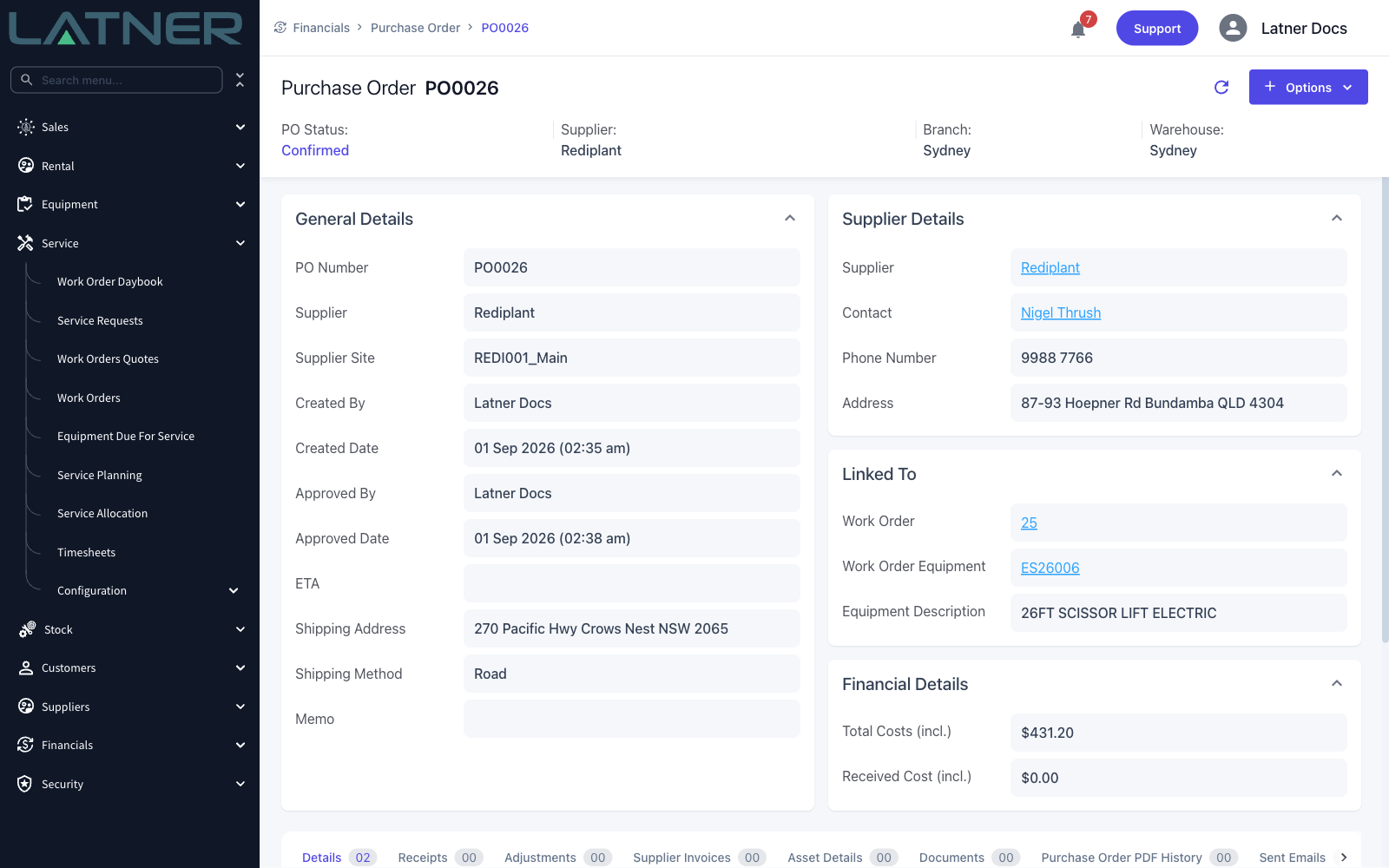Image resolution: width=1389 pixels, height=868 pixels.
Task: Click the Service wrench icon
Action: click(26, 243)
